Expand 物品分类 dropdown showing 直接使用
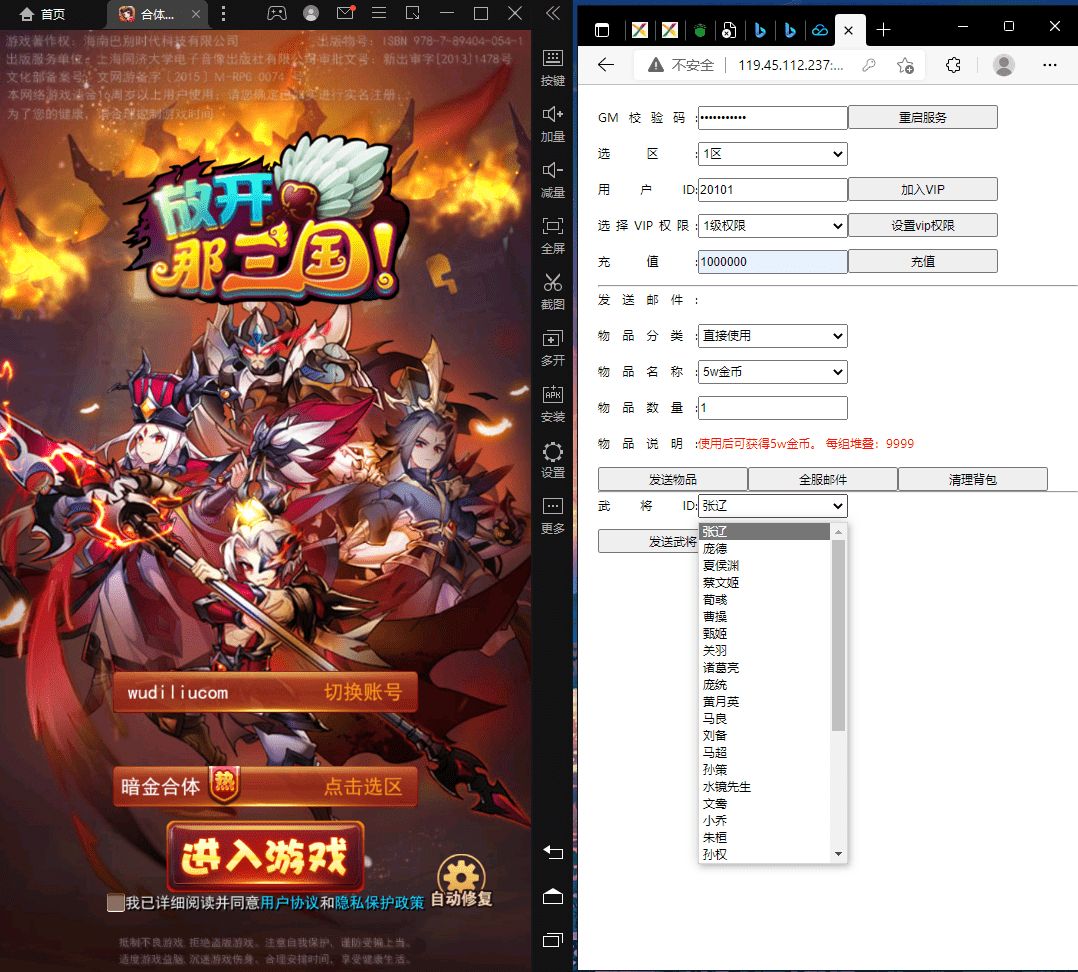Viewport: 1078px width, 972px height. [772, 335]
